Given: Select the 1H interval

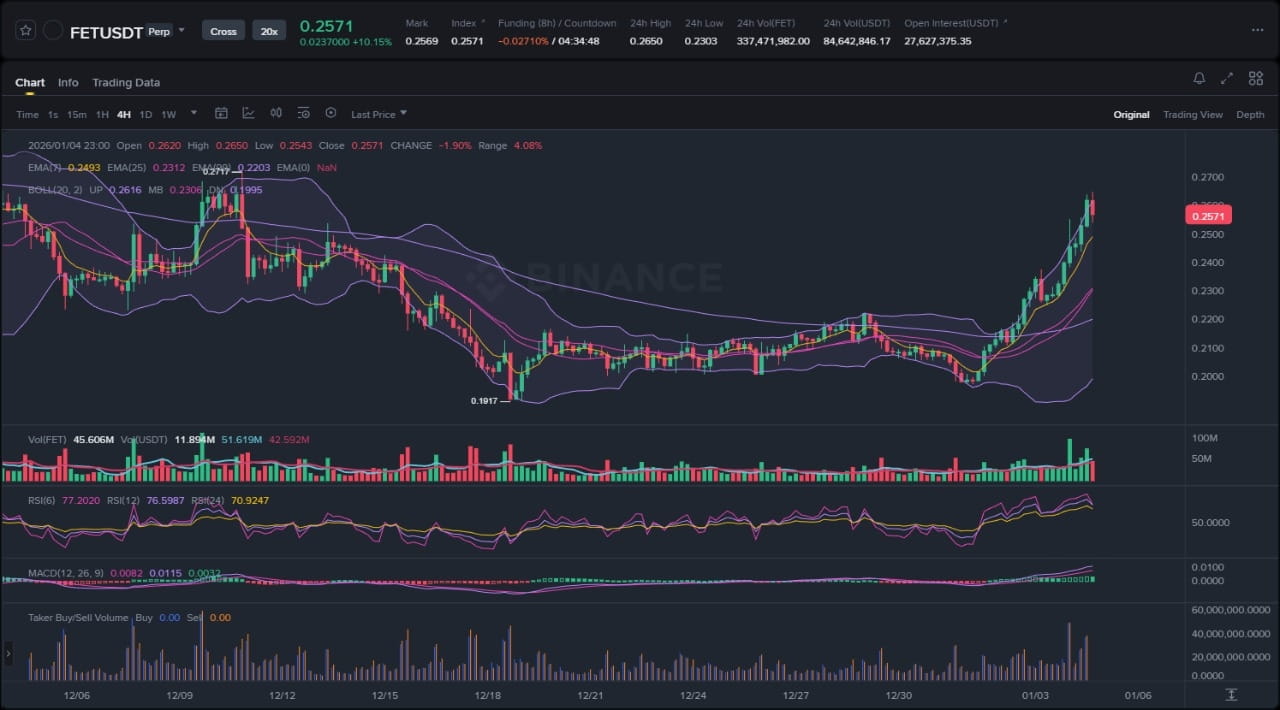Looking at the screenshot, I should 102,114.
